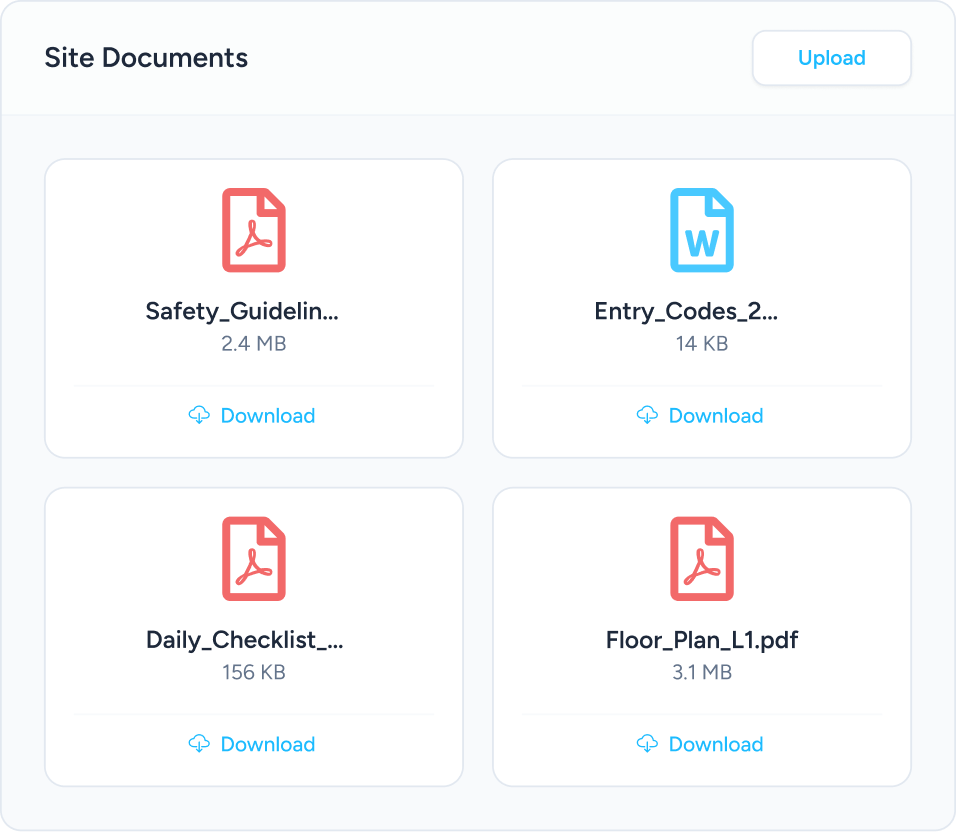The image size is (956, 832).
Task: Select the Entry_Codes_2... file name
Action: [686, 311]
